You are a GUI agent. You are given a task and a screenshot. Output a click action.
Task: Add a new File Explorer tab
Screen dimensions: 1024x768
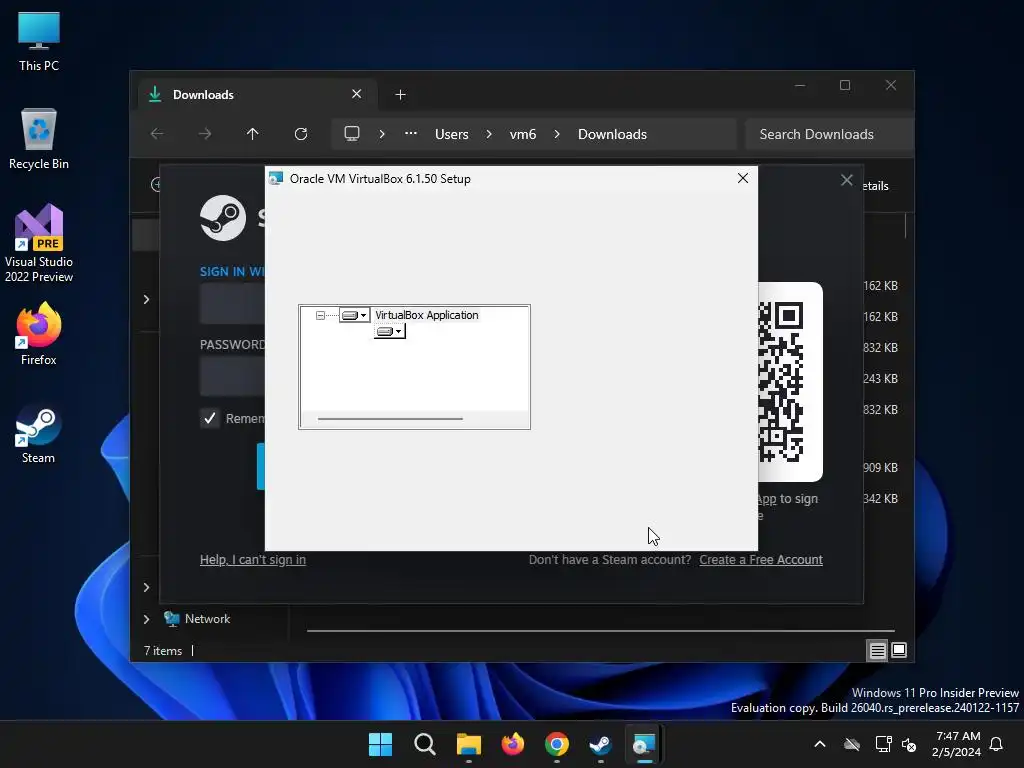coord(400,95)
